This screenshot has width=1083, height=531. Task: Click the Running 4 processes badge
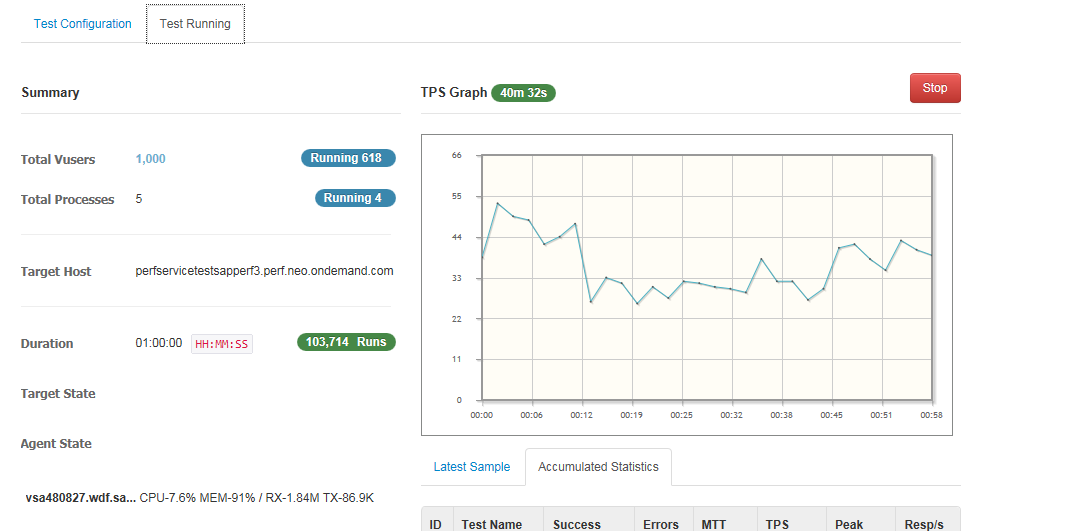pyautogui.click(x=355, y=198)
